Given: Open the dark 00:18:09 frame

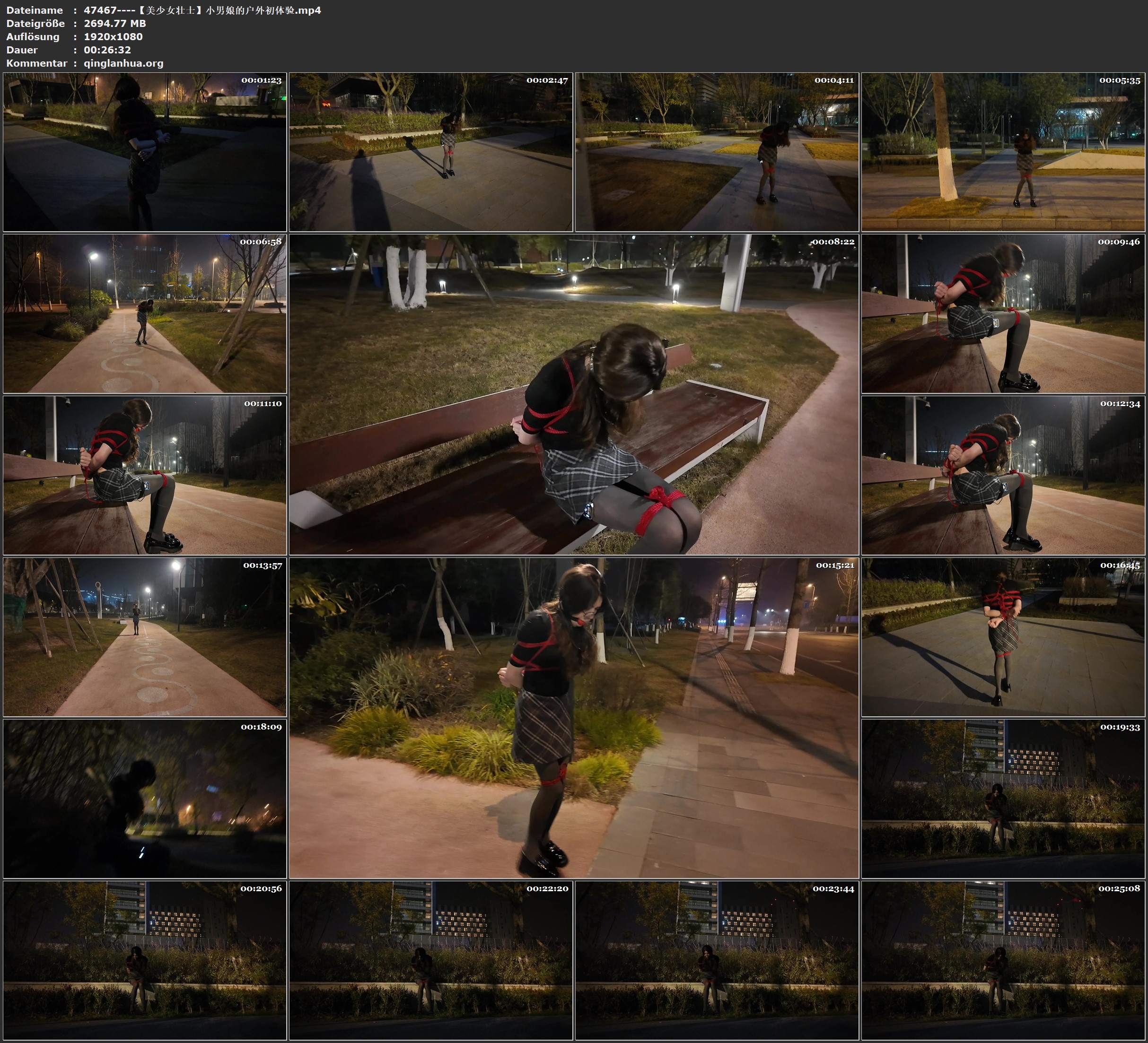Looking at the screenshot, I should 145,798.
